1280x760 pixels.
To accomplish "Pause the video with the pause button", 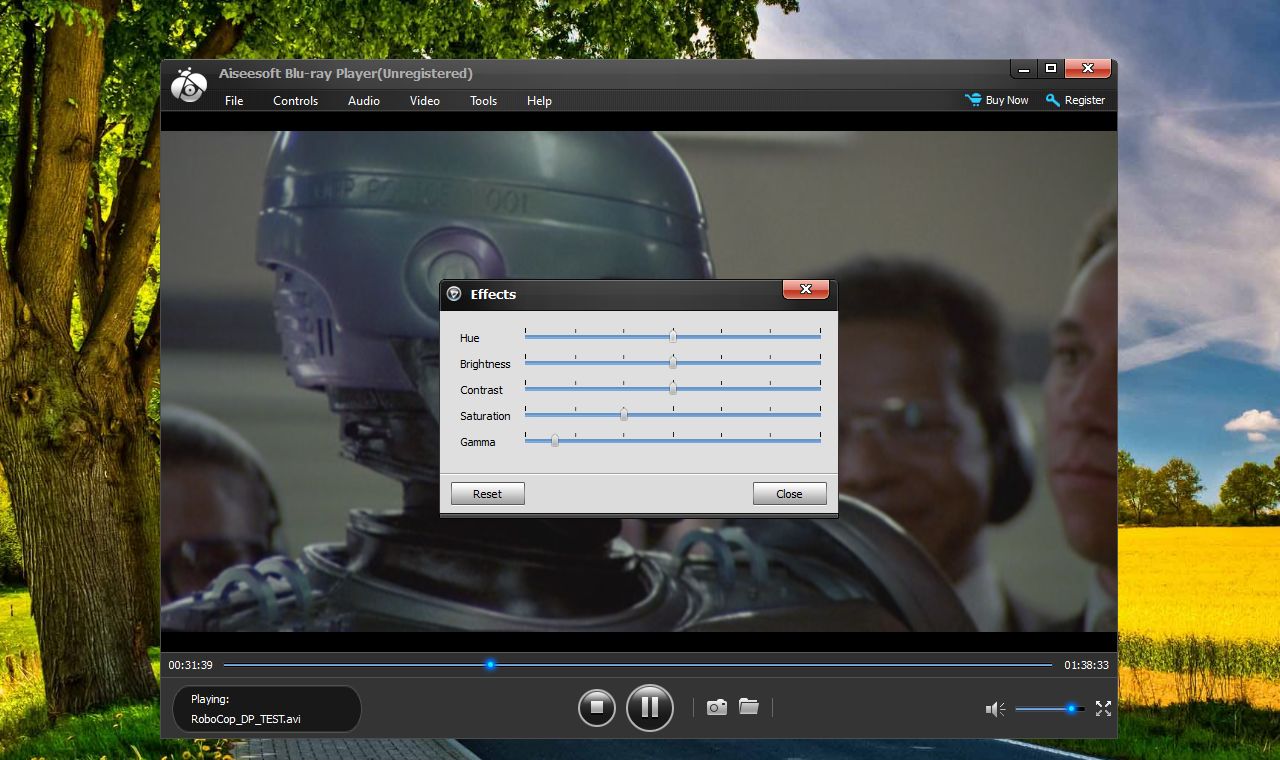I will tap(650, 708).
